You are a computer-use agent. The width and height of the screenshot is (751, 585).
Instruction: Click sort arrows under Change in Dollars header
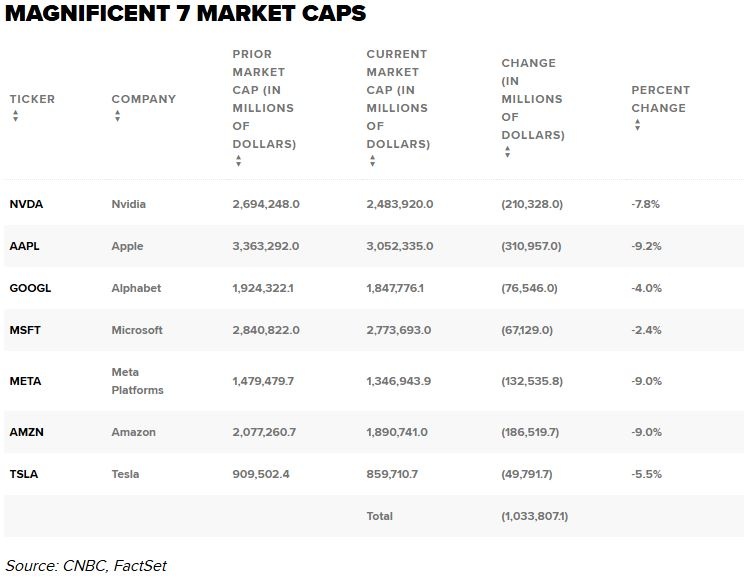[507, 152]
